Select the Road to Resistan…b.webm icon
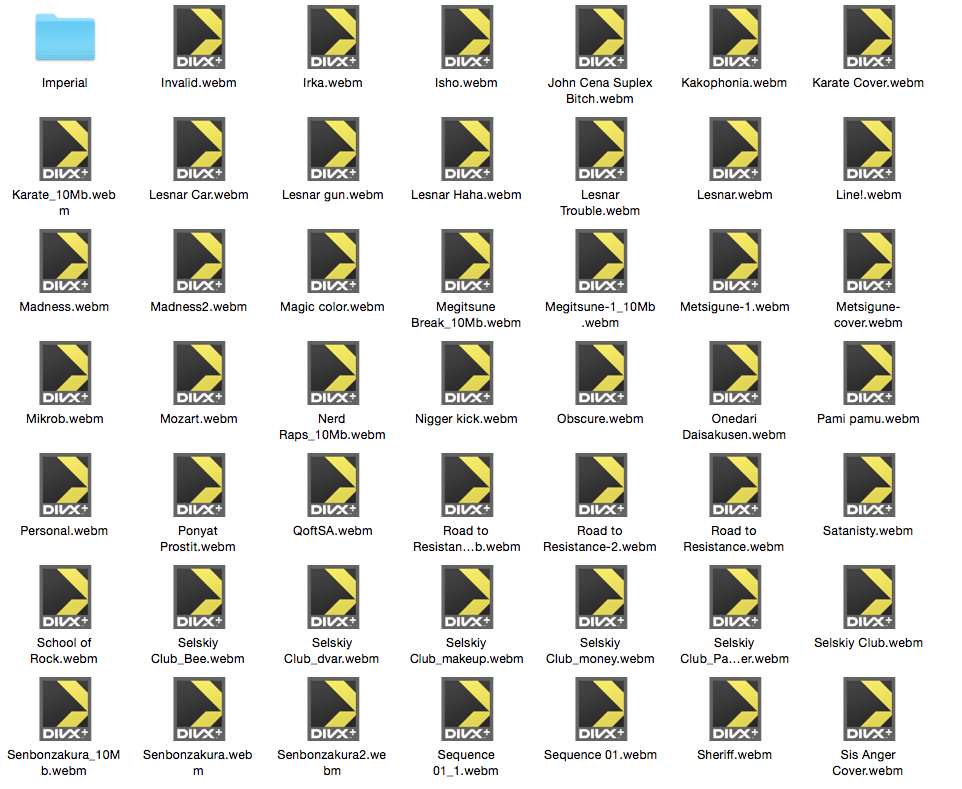This screenshot has height=789, width=962. pos(467,485)
